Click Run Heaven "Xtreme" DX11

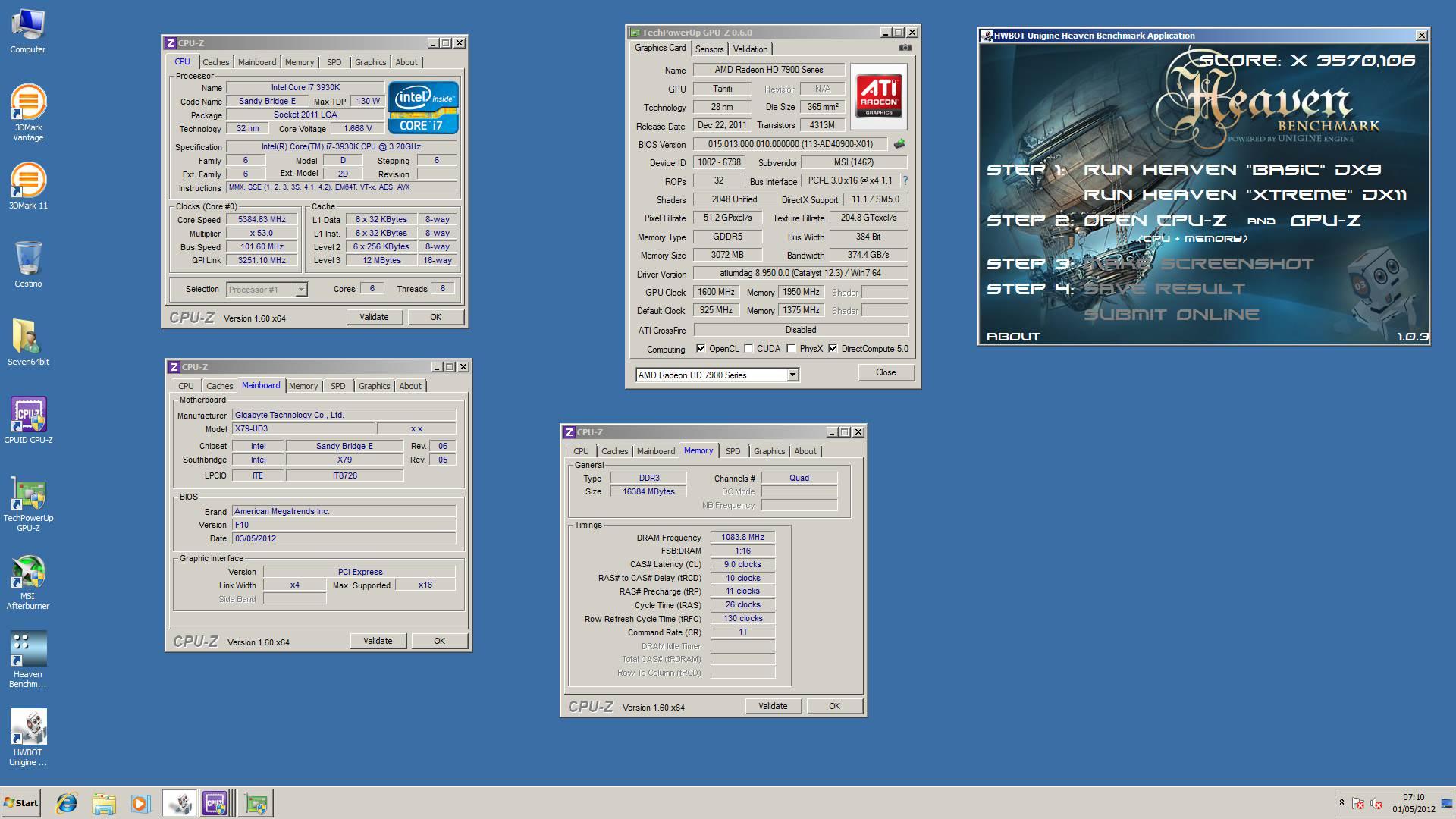click(1244, 195)
